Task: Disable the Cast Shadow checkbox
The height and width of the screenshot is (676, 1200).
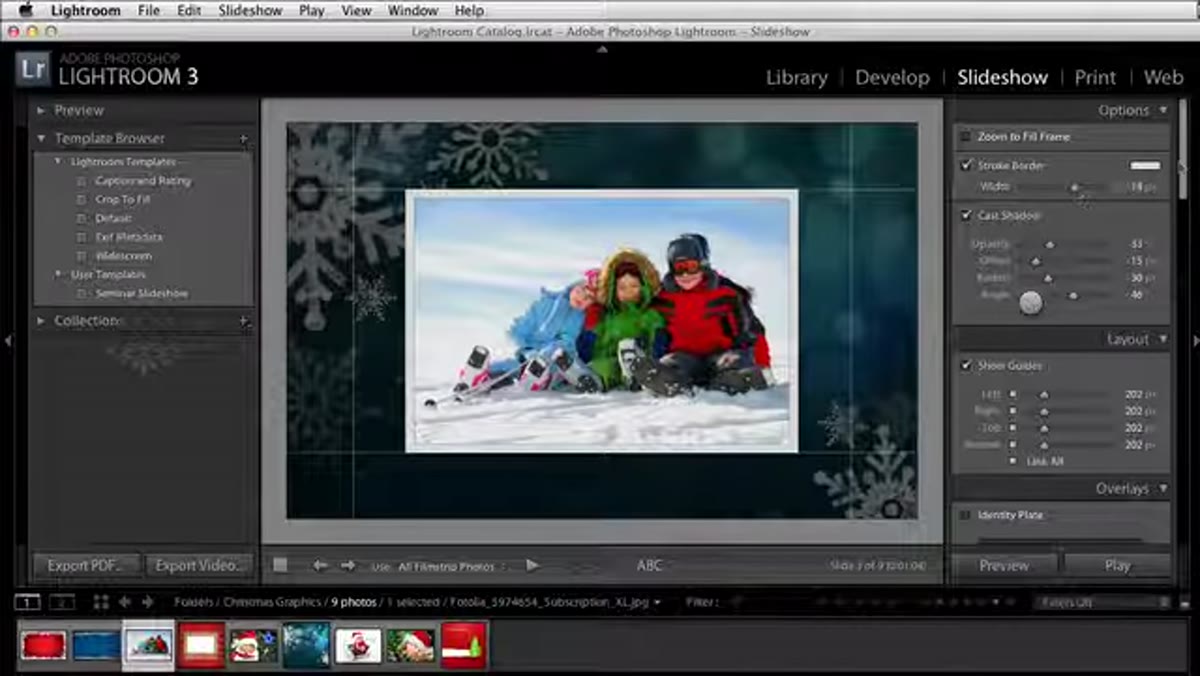Action: (965, 215)
